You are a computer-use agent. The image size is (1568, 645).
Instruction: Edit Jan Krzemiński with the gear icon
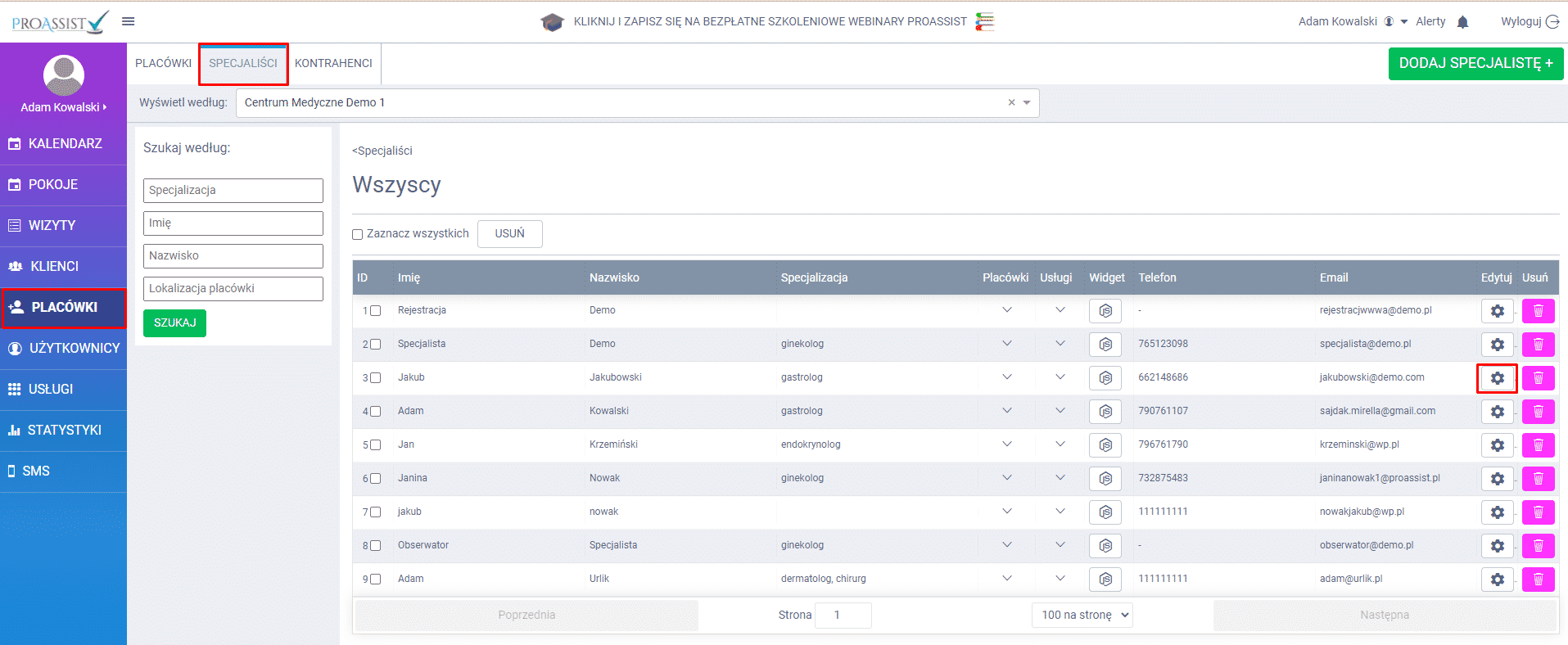pyautogui.click(x=1498, y=445)
